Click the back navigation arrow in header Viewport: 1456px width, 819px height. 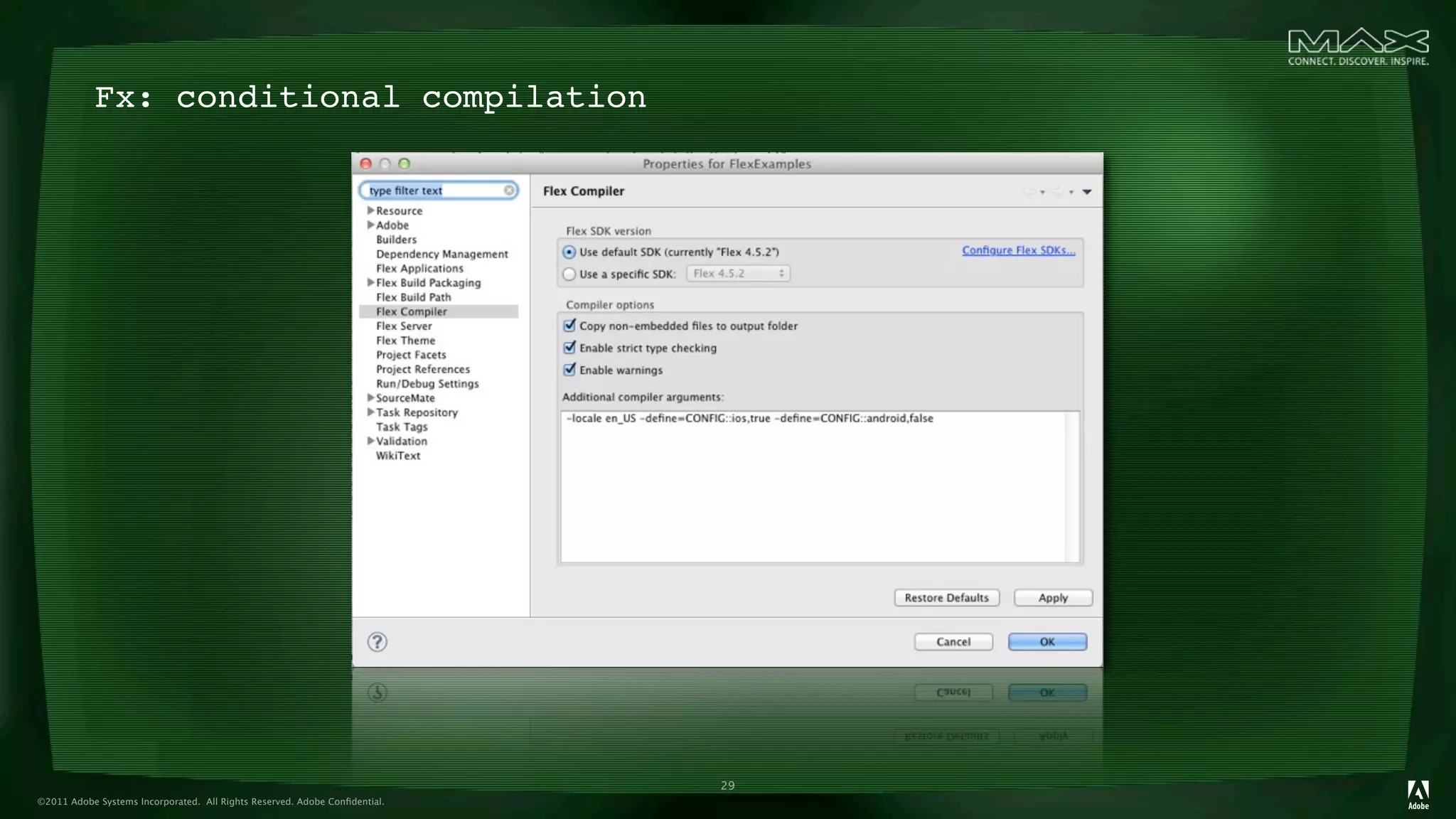pyautogui.click(x=1029, y=191)
